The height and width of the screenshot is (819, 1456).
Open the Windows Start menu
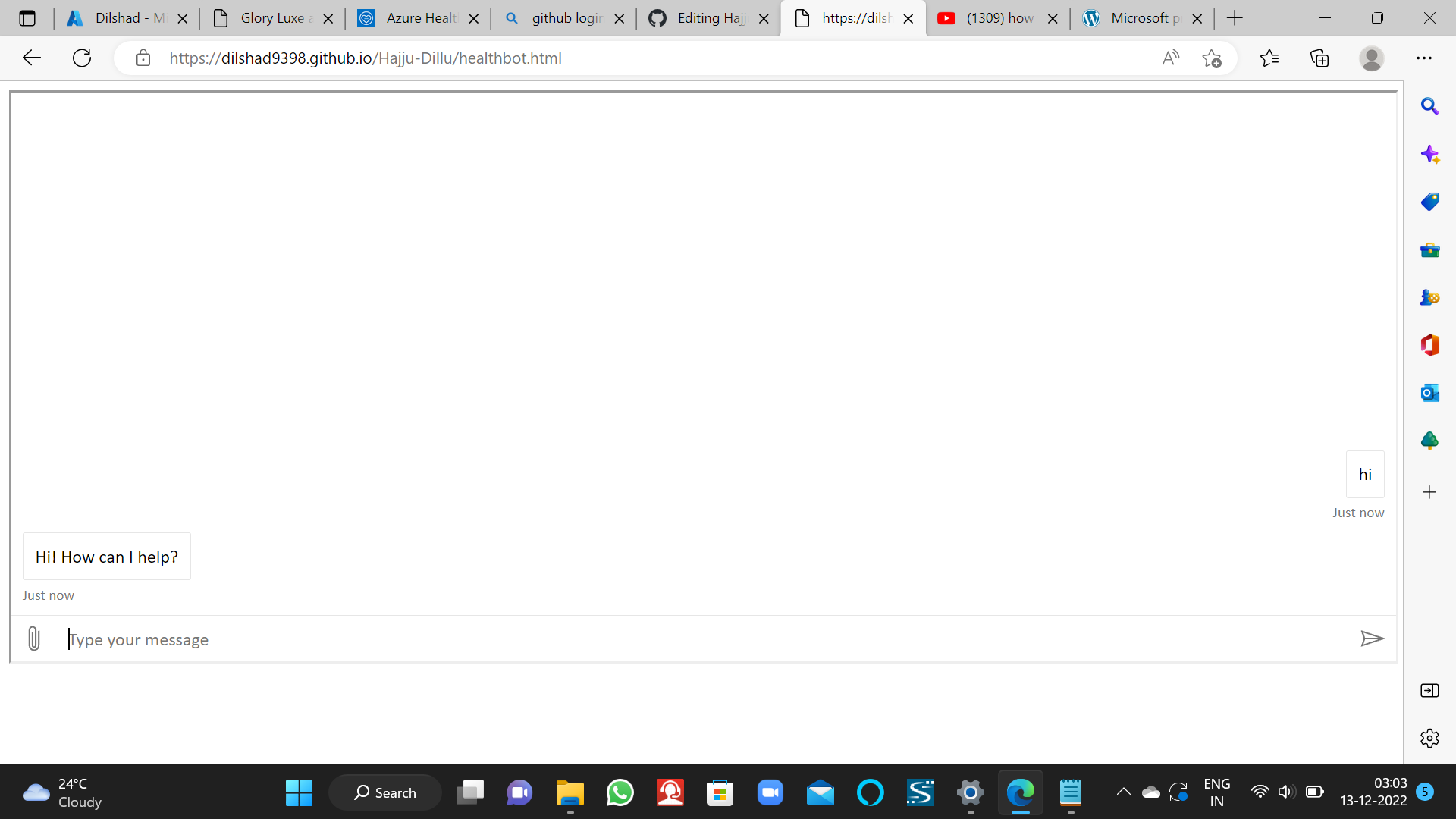coord(299,792)
